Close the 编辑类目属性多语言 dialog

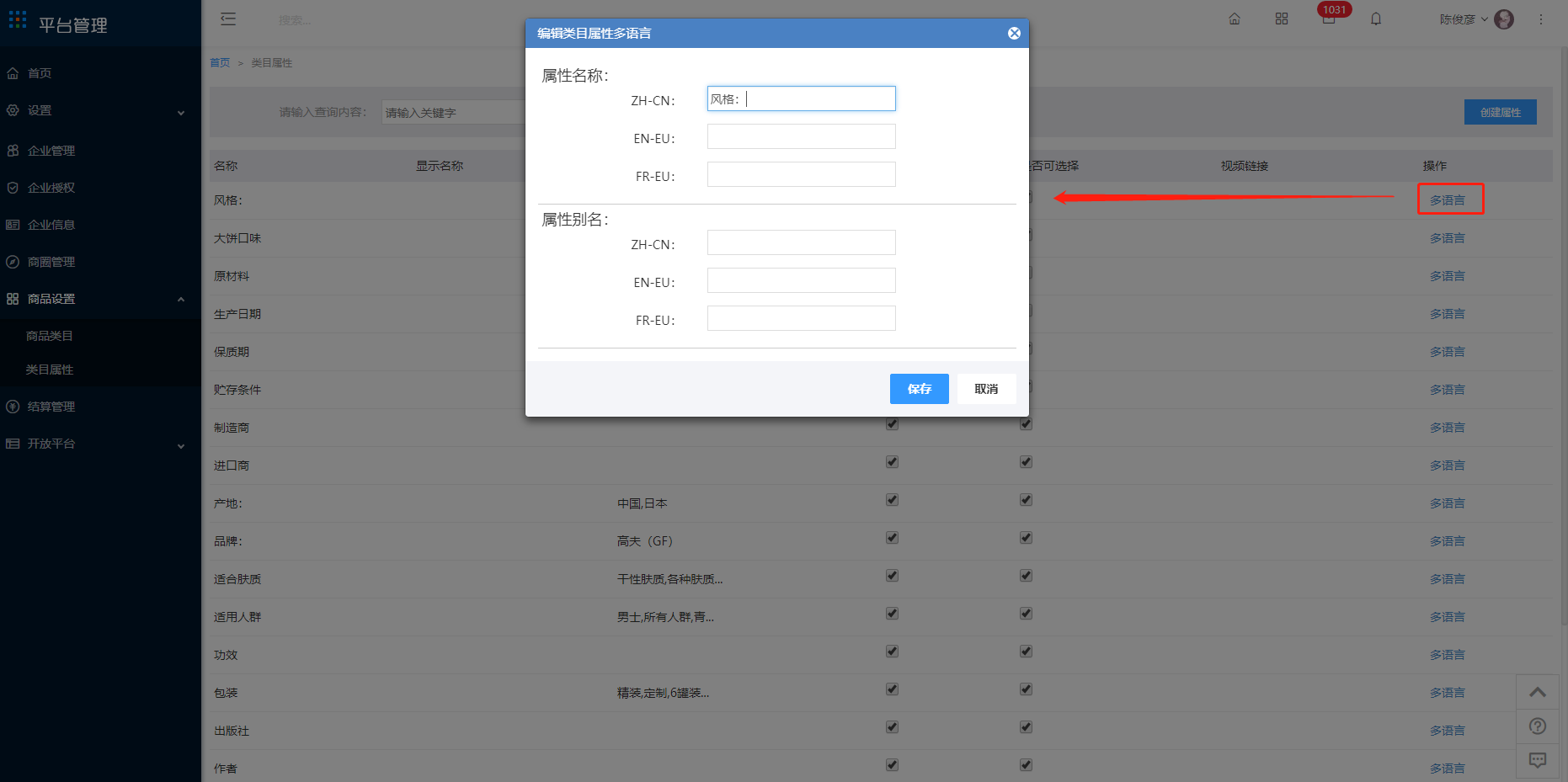click(1014, 33)
